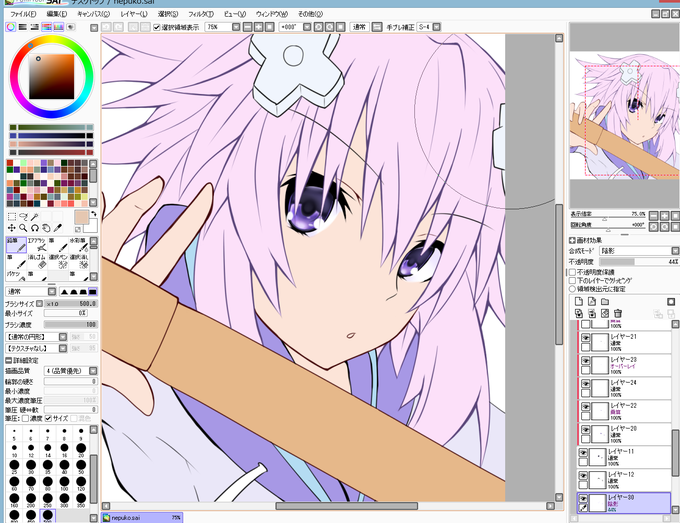Select the 水彩筆 watercolor brush
The height and width of the screenshot is (523, 680).
click(x=79, y=245)
